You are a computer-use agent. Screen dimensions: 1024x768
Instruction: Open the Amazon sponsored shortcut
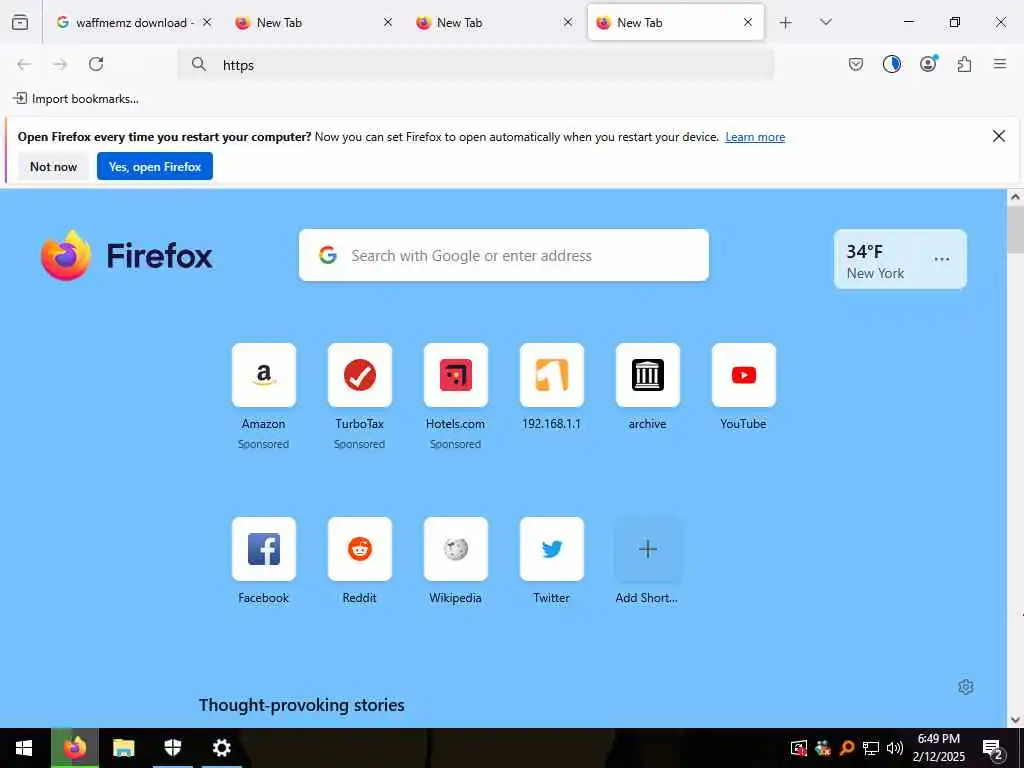coord(264,376)
